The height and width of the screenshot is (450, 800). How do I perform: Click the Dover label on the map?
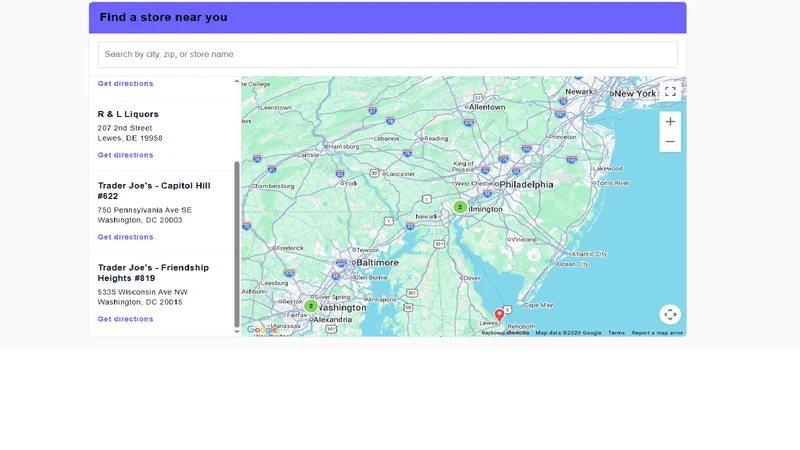pyautogui.click(x=472, y=279)
